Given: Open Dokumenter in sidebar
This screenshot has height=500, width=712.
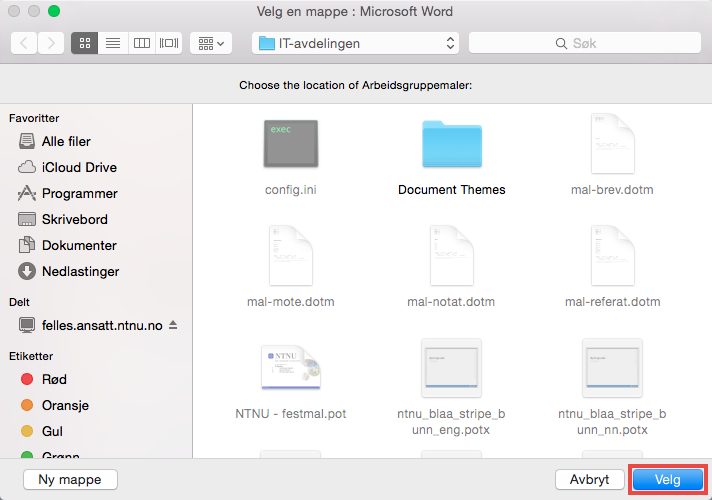Looking at the screenshot, I should click(x=95, y=245).
